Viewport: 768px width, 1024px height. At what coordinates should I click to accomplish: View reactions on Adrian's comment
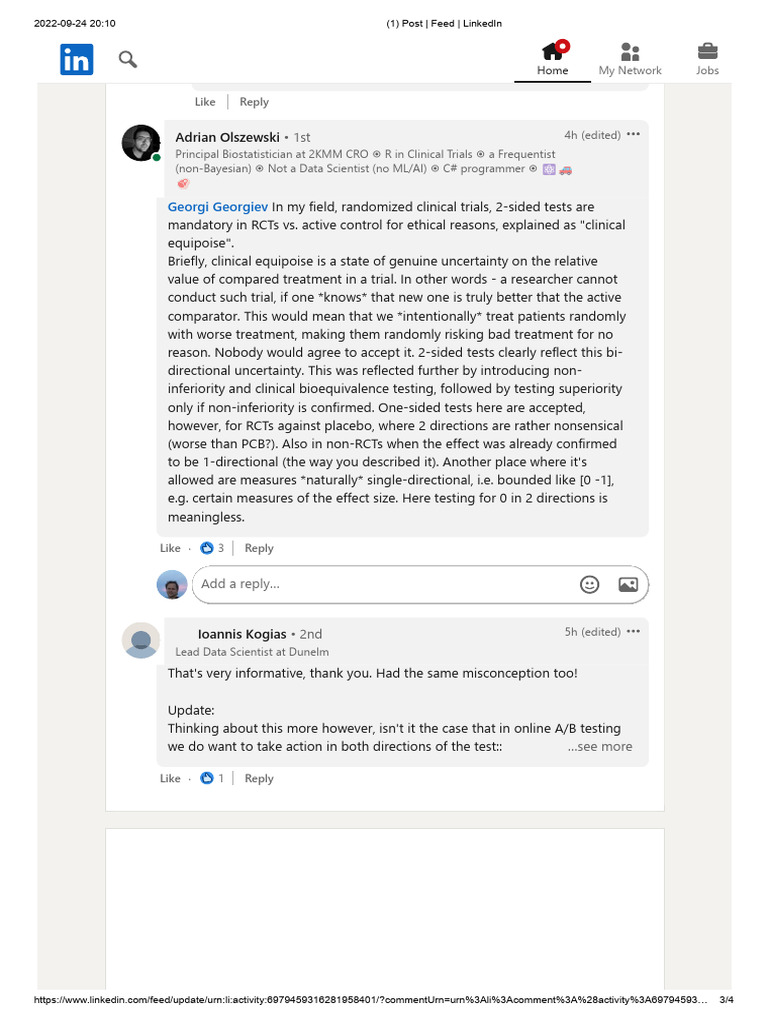click(212, 548)
